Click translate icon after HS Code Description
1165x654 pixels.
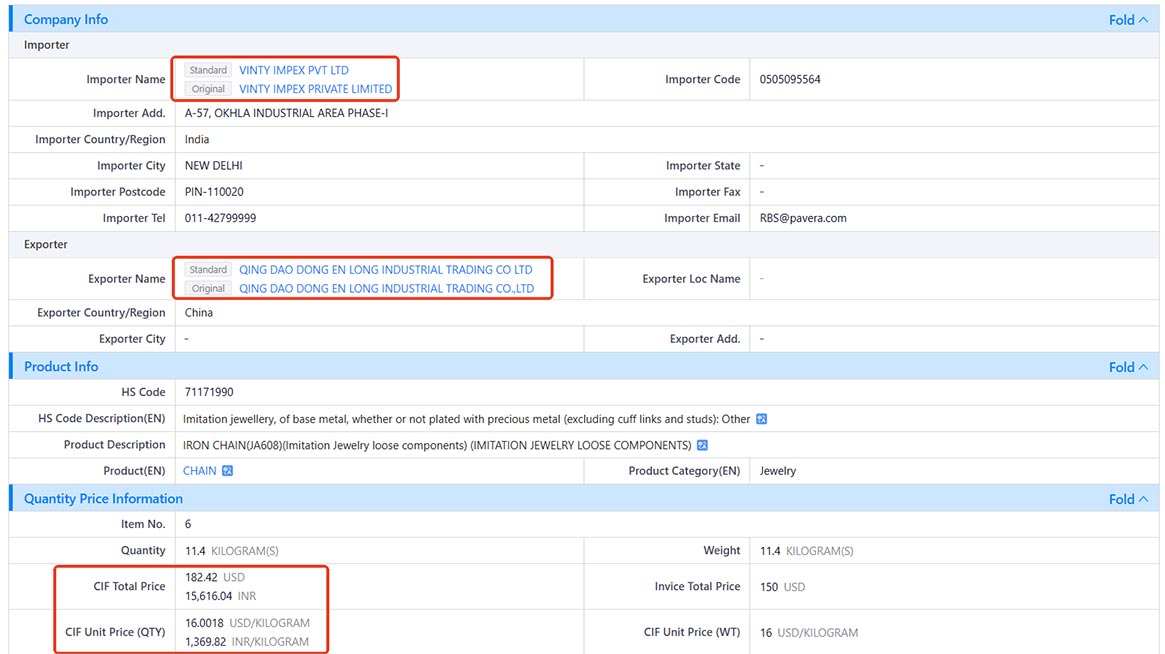(762, 419)
